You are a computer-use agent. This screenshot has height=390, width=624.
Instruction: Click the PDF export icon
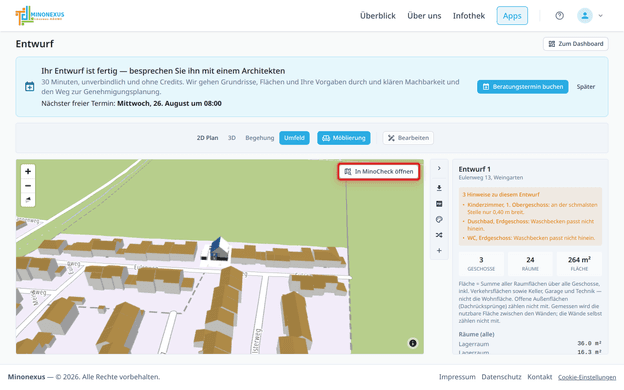coord(439,204)
